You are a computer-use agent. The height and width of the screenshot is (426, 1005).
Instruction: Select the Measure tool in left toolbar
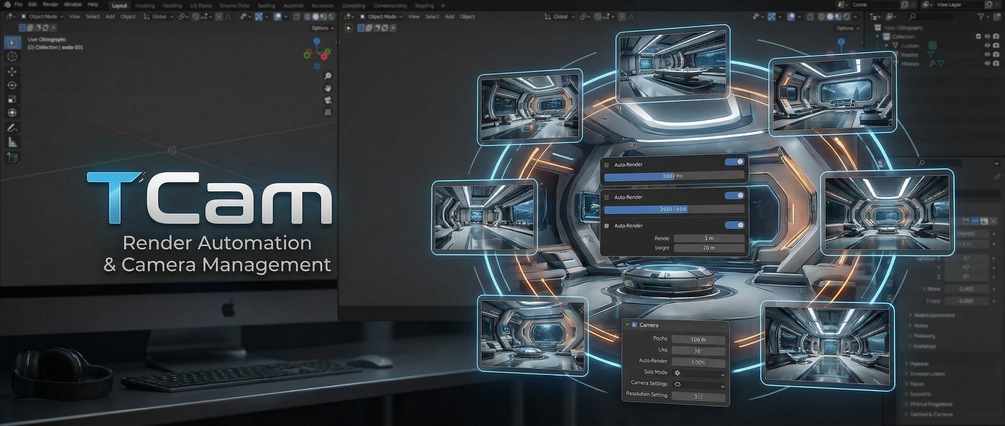tap(12, 142)
